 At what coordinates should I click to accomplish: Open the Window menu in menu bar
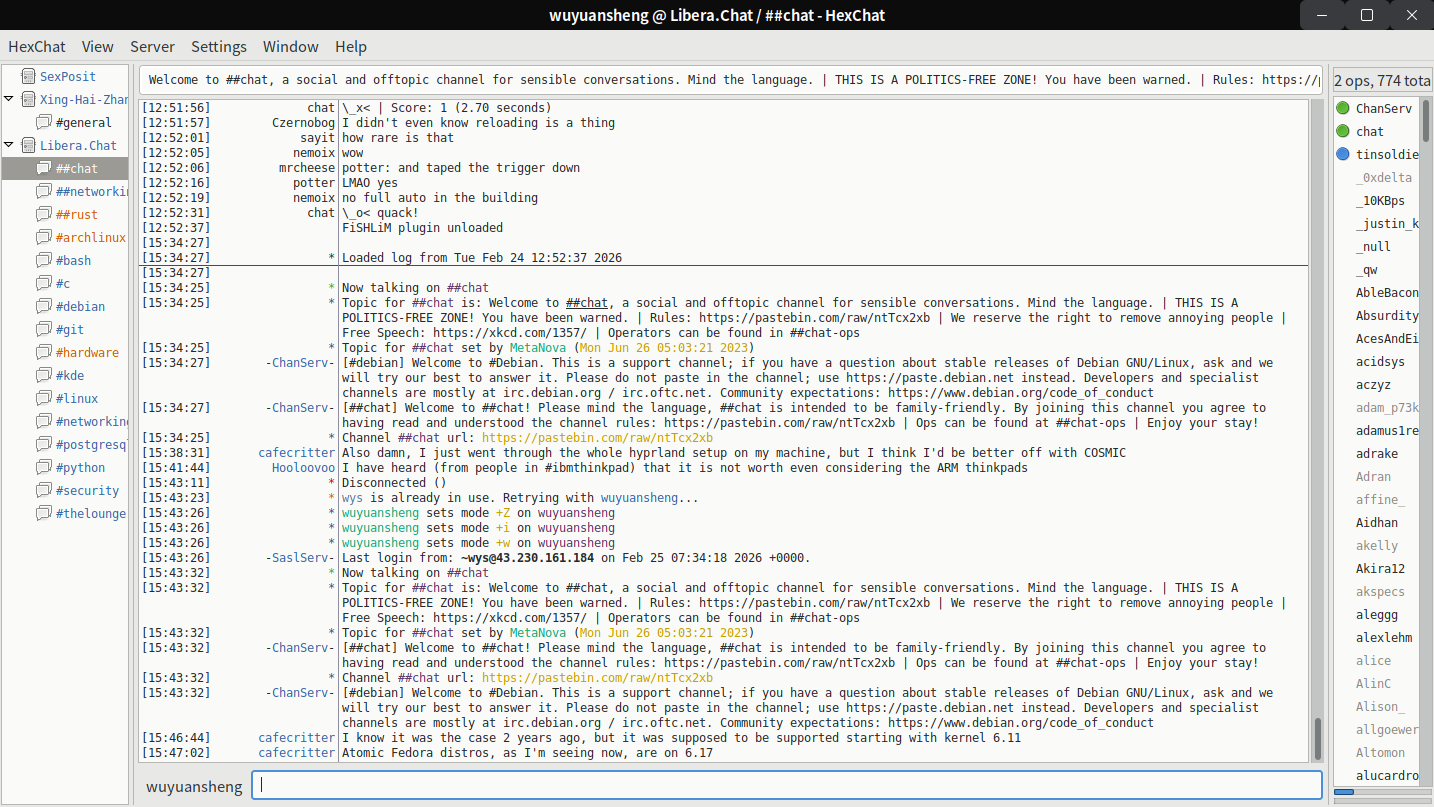290,47
